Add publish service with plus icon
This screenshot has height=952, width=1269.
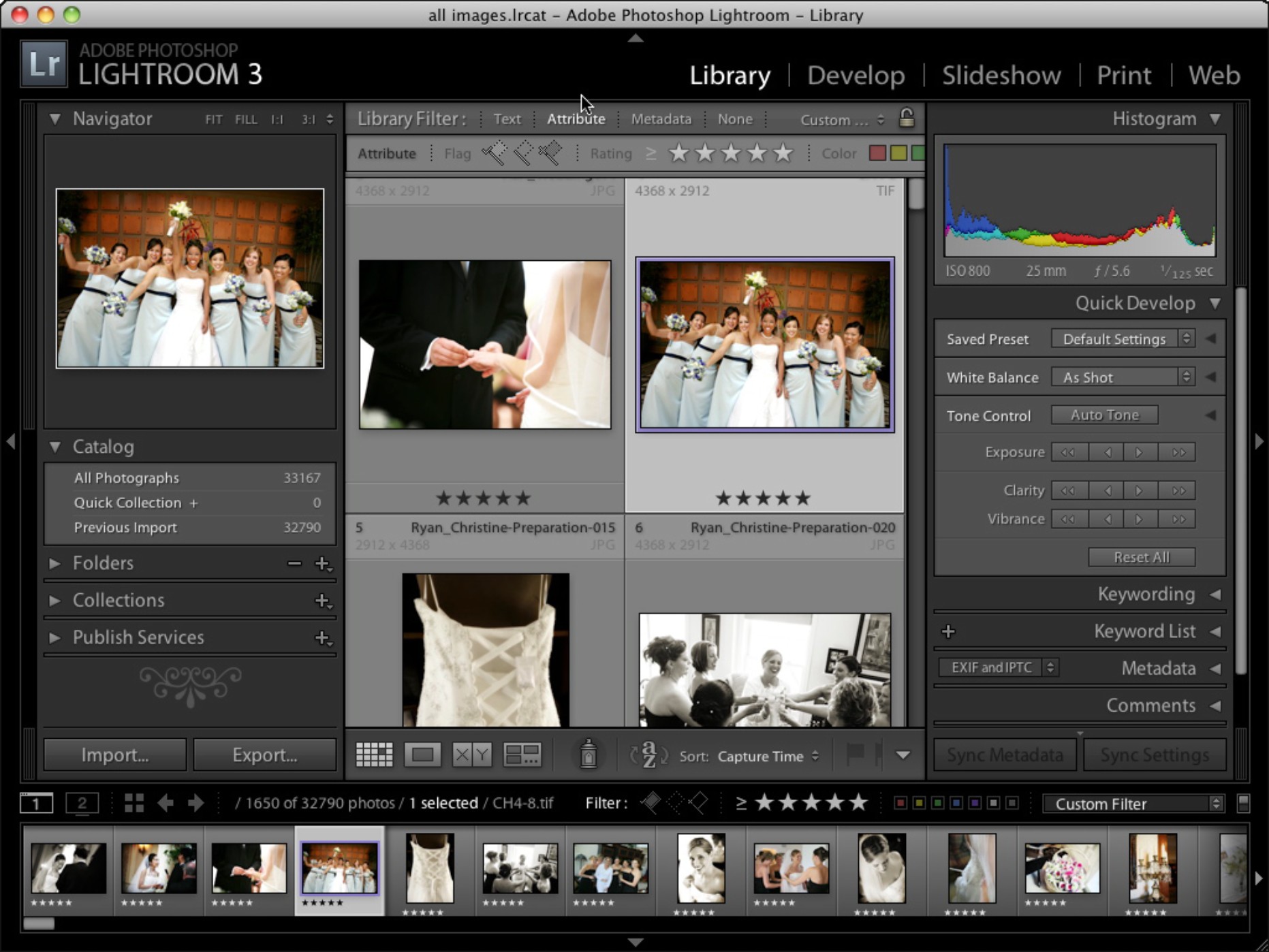coord(323,638)
